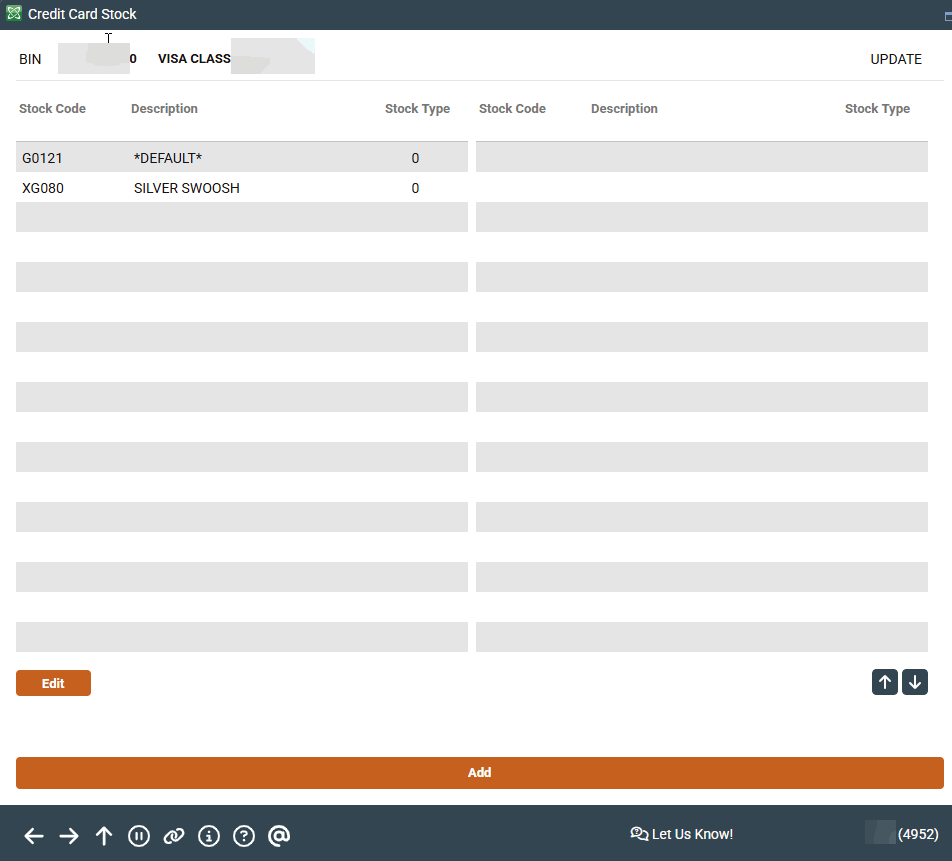
Task: Click the right Stock Type column header
Action: pos(877,109)
